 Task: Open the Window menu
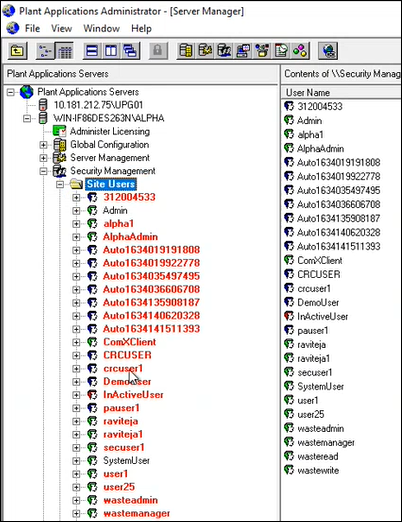coord(101,29)
